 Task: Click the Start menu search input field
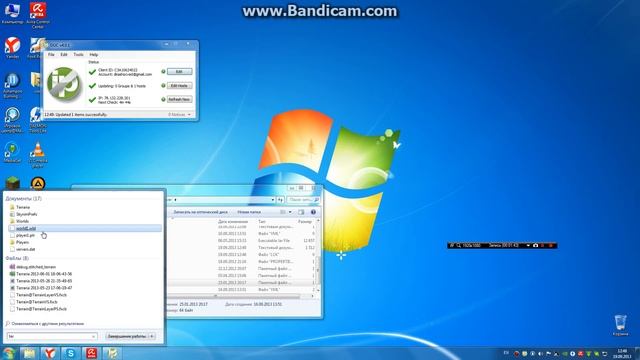click(52, 336)
